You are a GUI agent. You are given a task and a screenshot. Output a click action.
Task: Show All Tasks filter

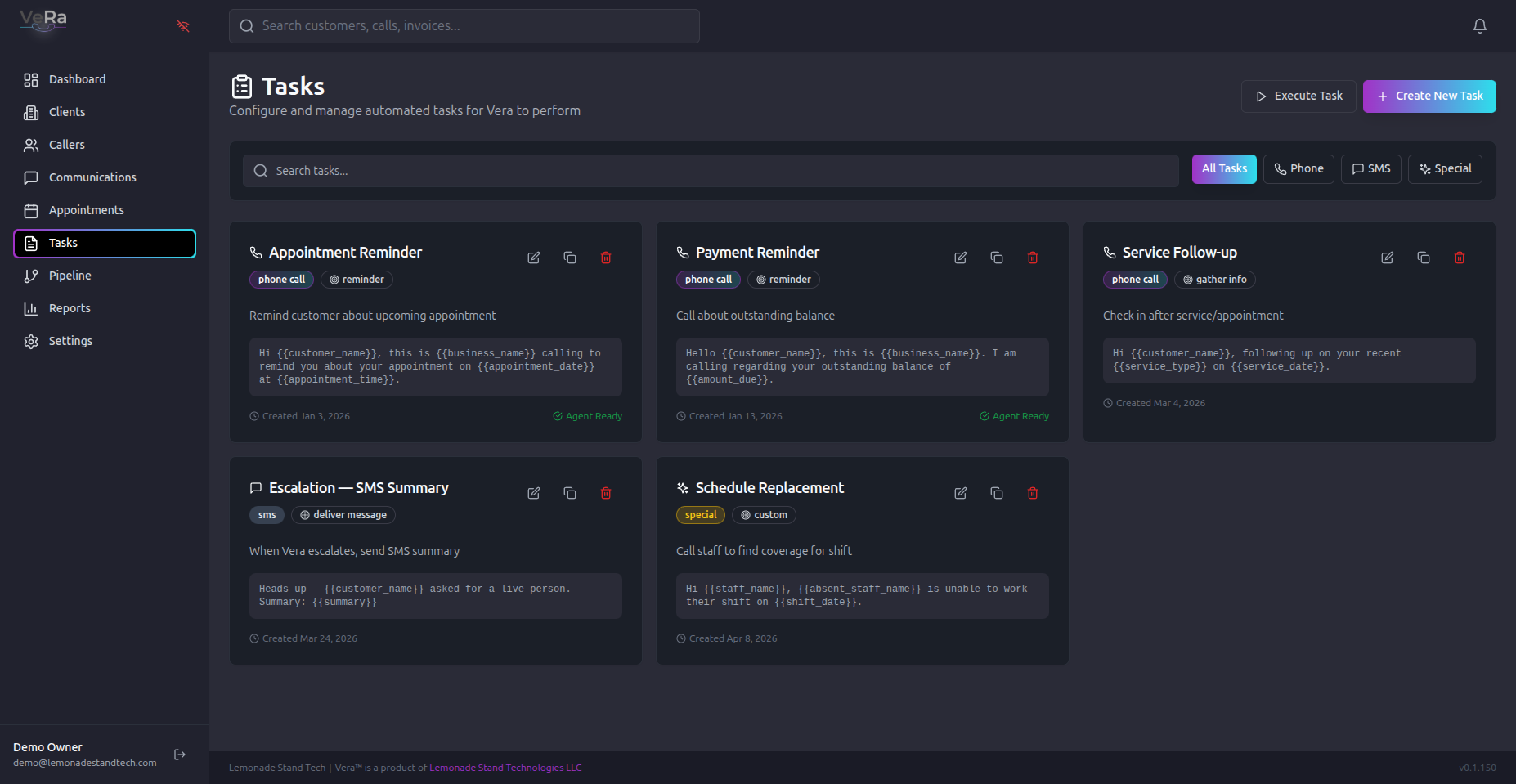pyautogui.click(x=1224, y=169)
